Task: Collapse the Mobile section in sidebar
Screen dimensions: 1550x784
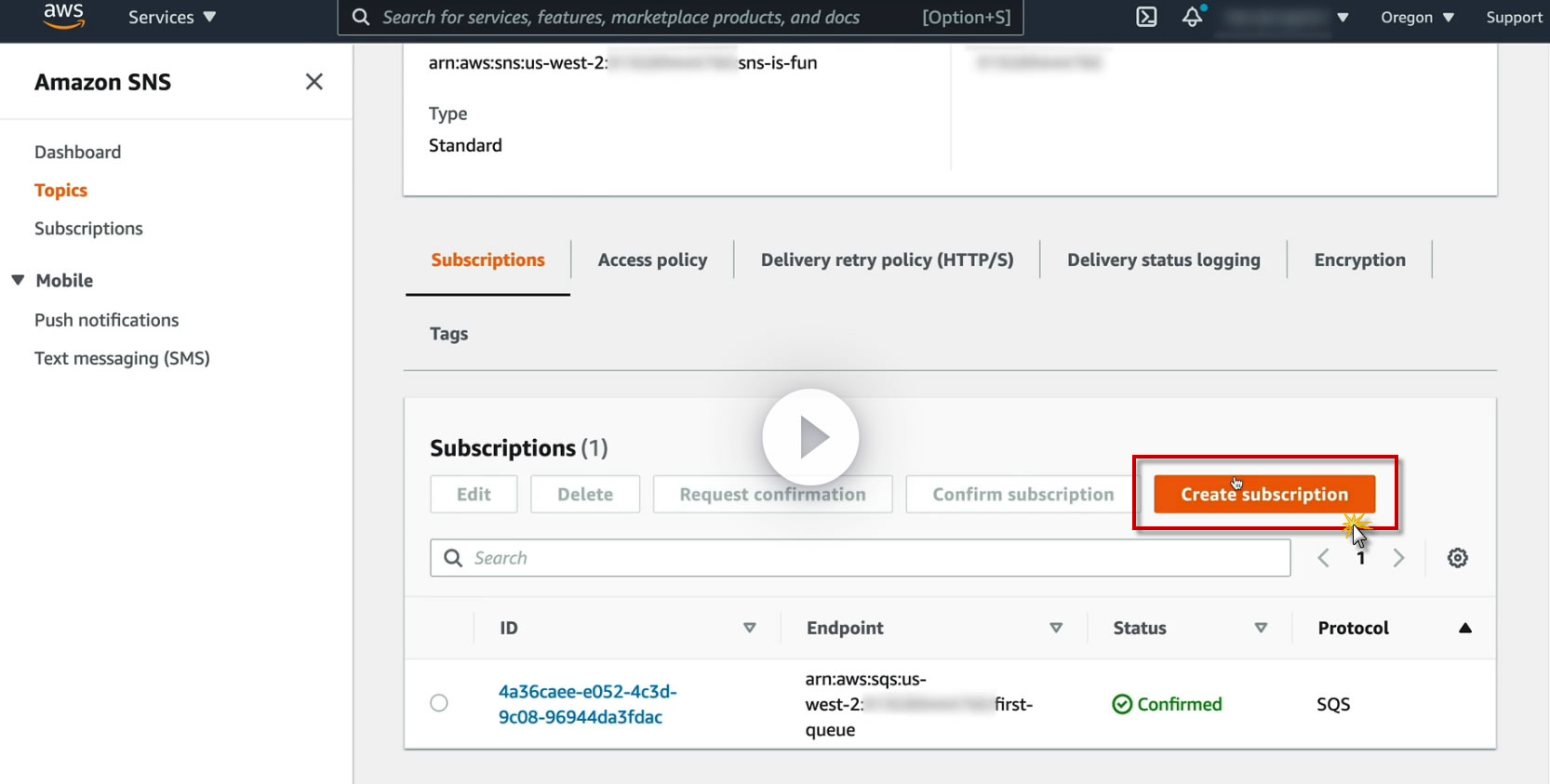Action: [x=18, y=280]
